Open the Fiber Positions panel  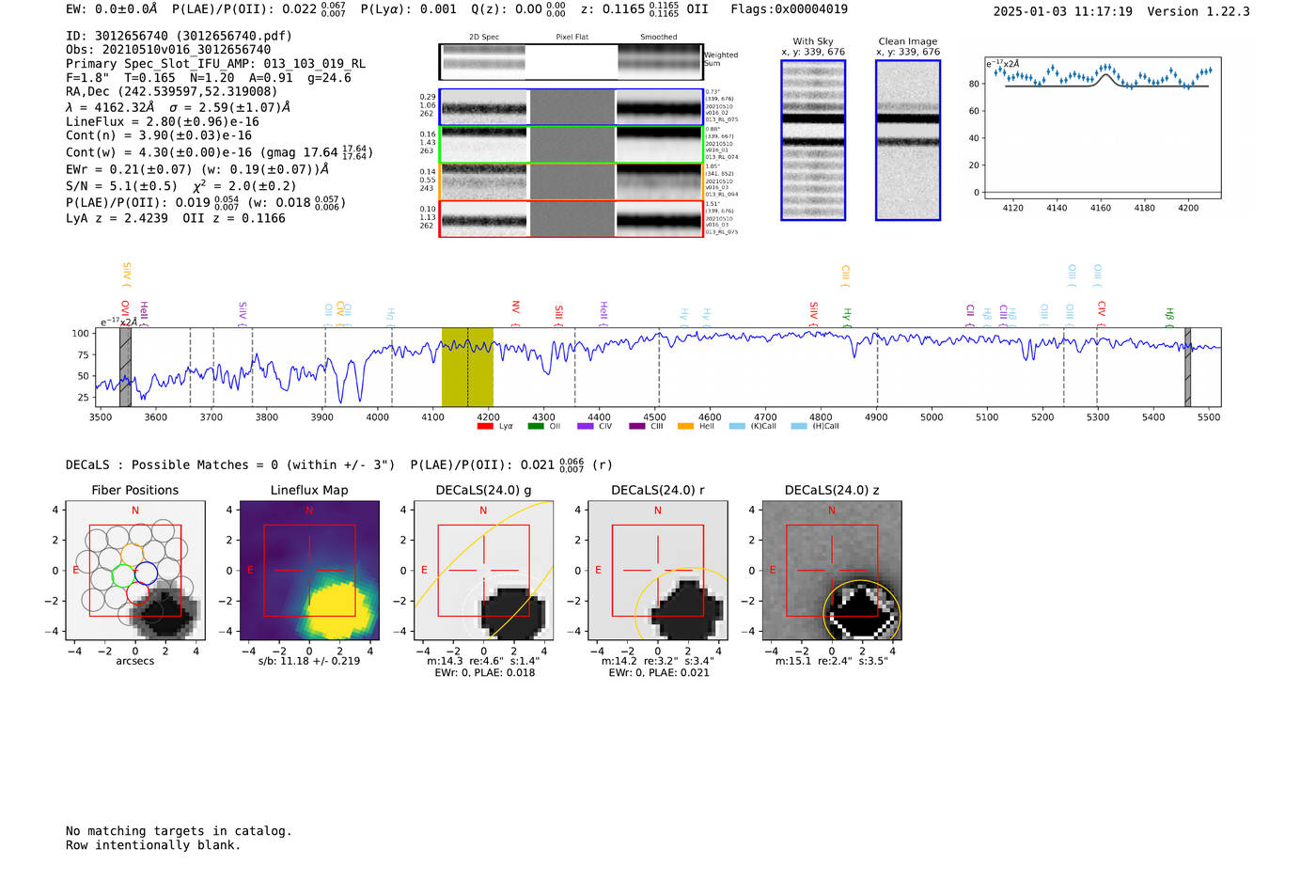[x=135, y=571]
